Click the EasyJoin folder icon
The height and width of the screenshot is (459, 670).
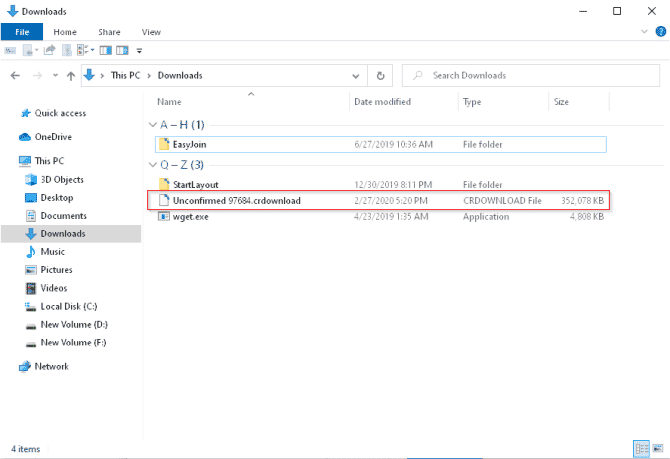tap(164, 144)
